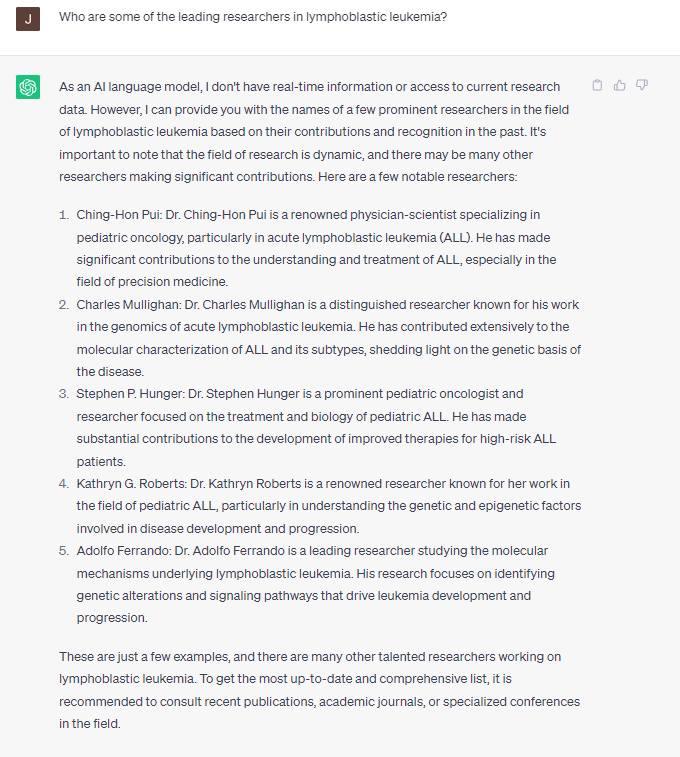The image size is (680, 757).
Task: Click the user avatar labeled J
Action: 28,18
